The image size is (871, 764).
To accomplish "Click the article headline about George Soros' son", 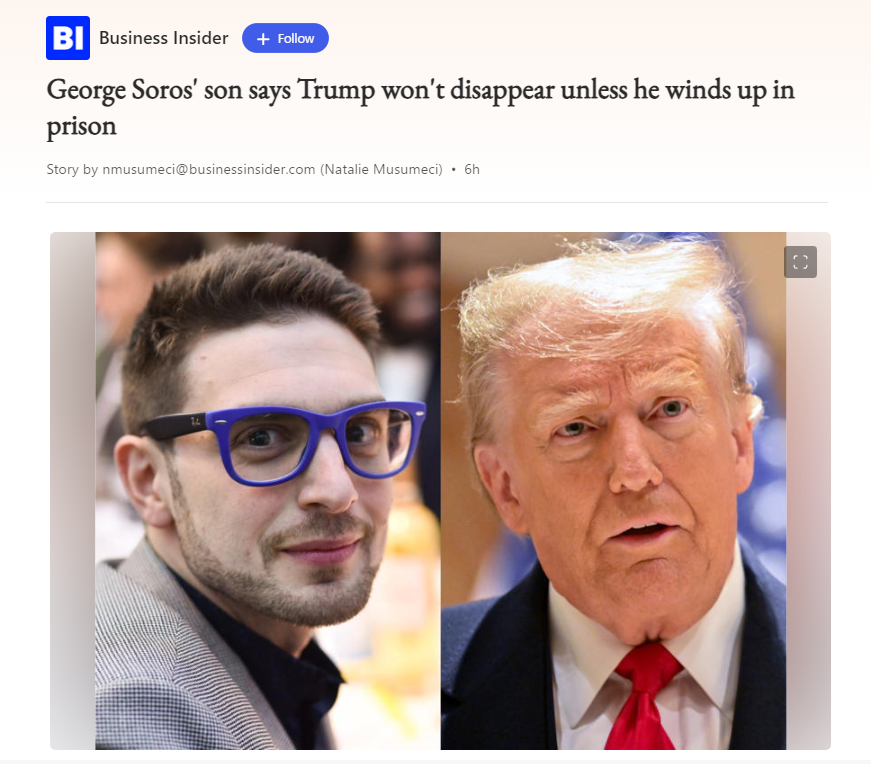I will (421, 108).
